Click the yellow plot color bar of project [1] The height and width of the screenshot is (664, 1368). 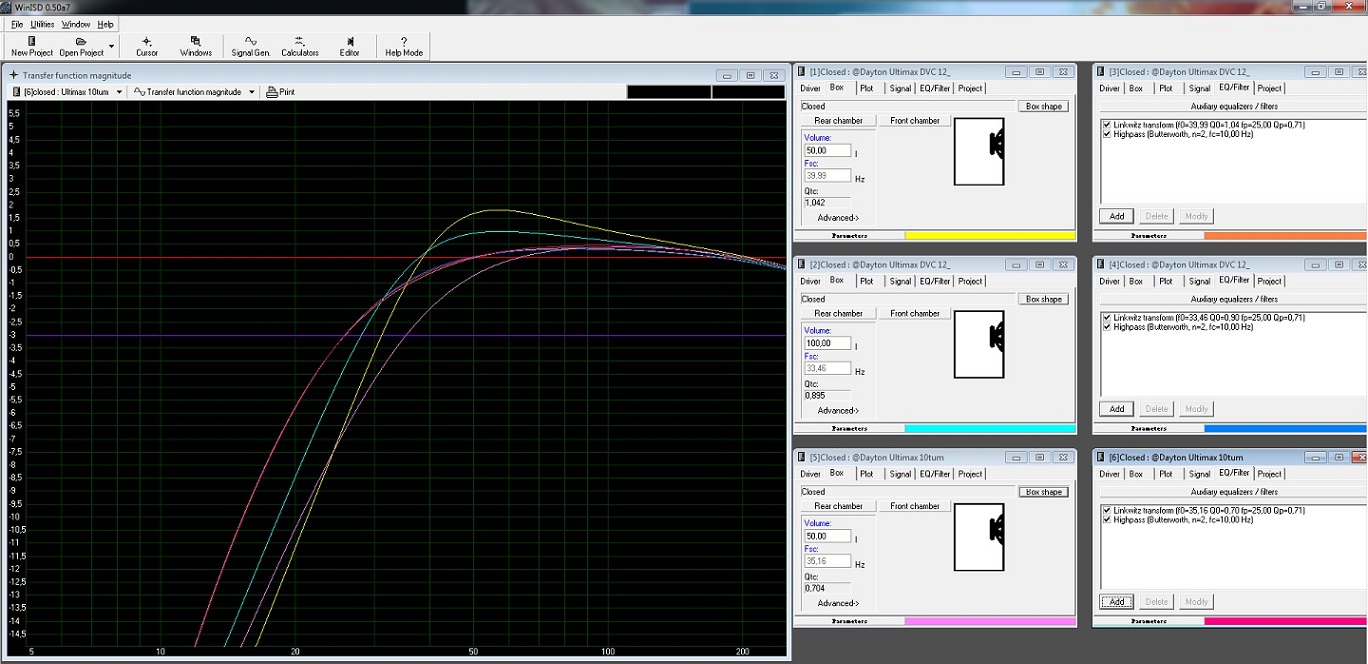coord(990,236)
